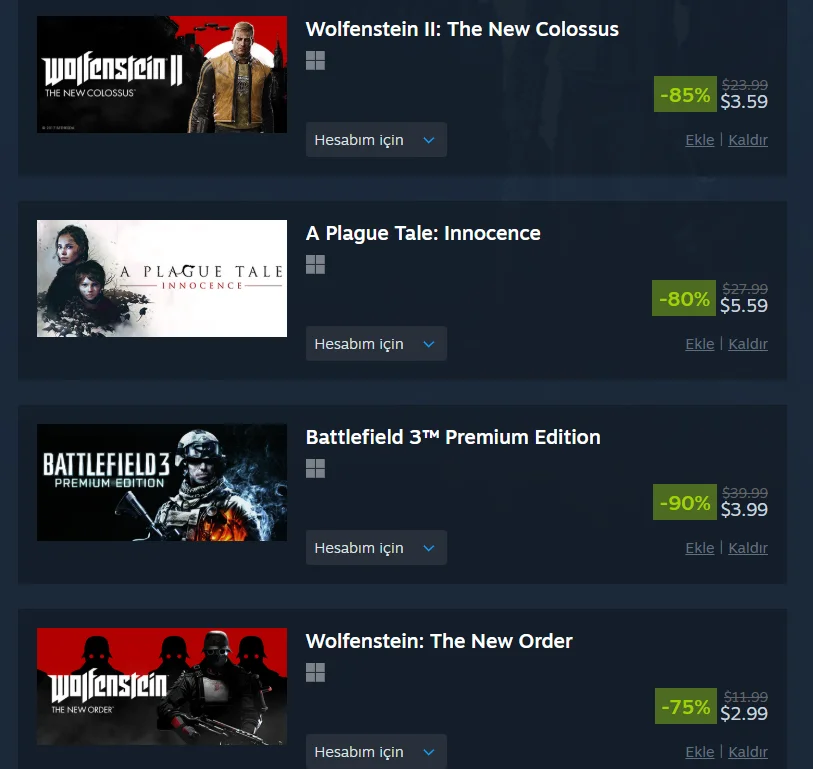Click Ekle link for A Plague Tale
The image size is (813, 769).
point(699,344)
